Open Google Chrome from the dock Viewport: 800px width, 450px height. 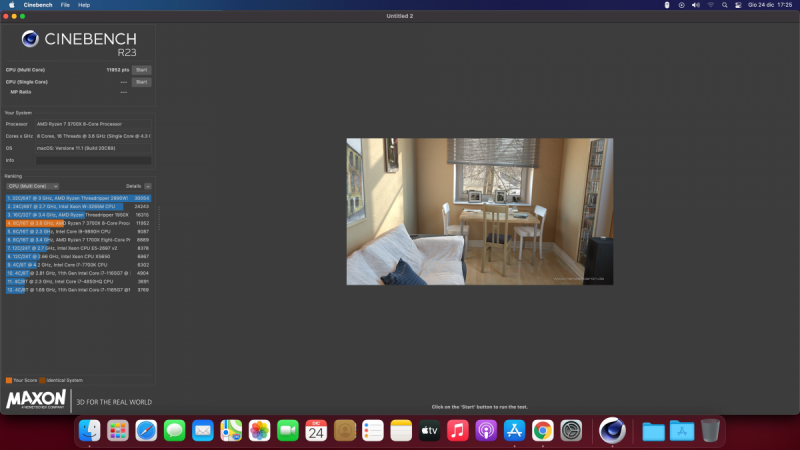542,431
